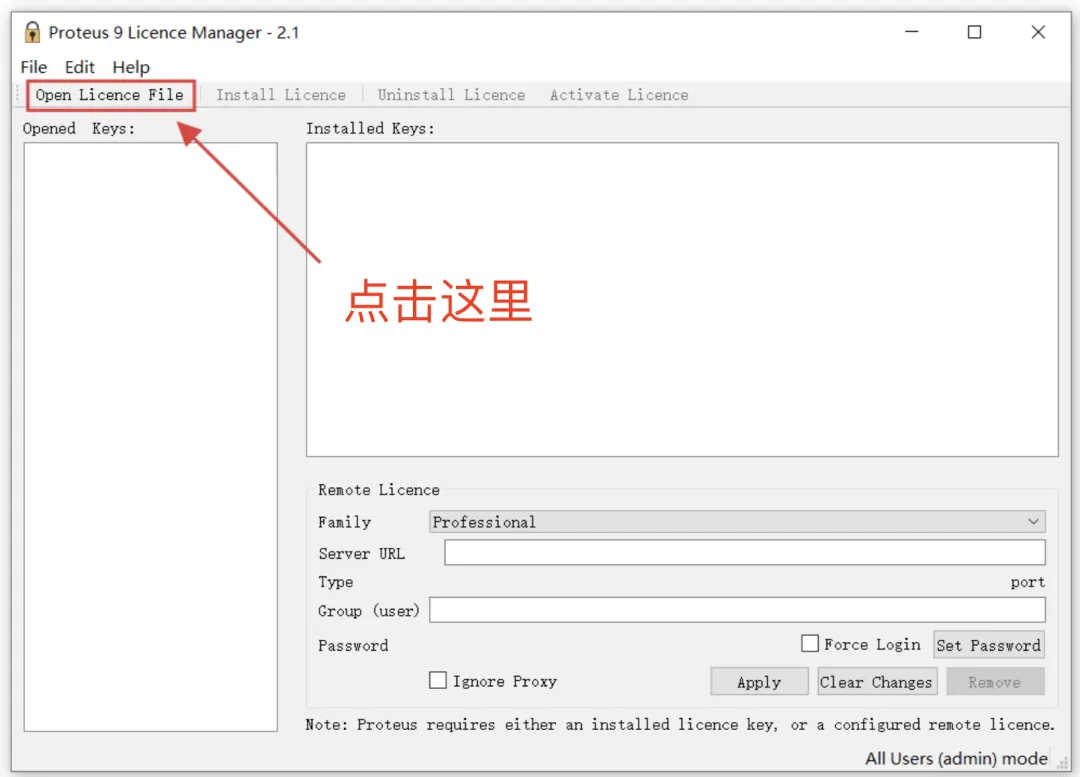This screenshot has width=1080, height=777.
Task: Click the toolbar drag handle grip
Action: pos(18,95)
